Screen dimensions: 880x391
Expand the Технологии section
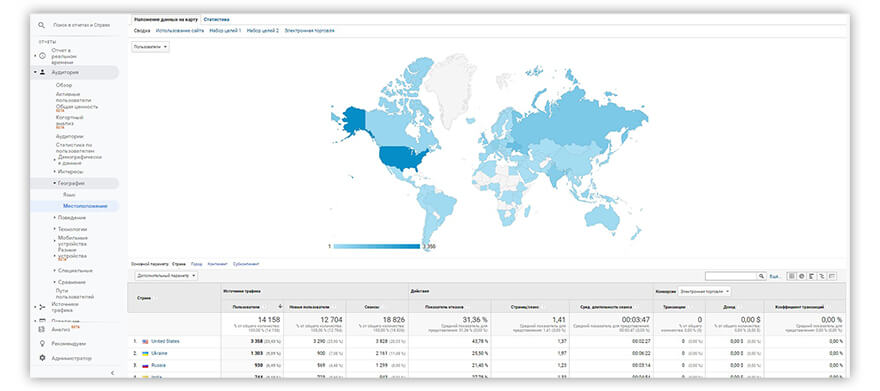click(54, 229)
